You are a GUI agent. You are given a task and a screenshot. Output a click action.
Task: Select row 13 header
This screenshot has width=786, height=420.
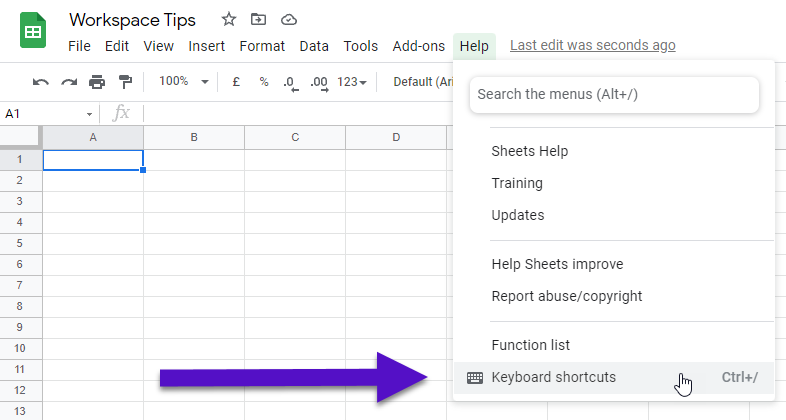coord(20,411)
